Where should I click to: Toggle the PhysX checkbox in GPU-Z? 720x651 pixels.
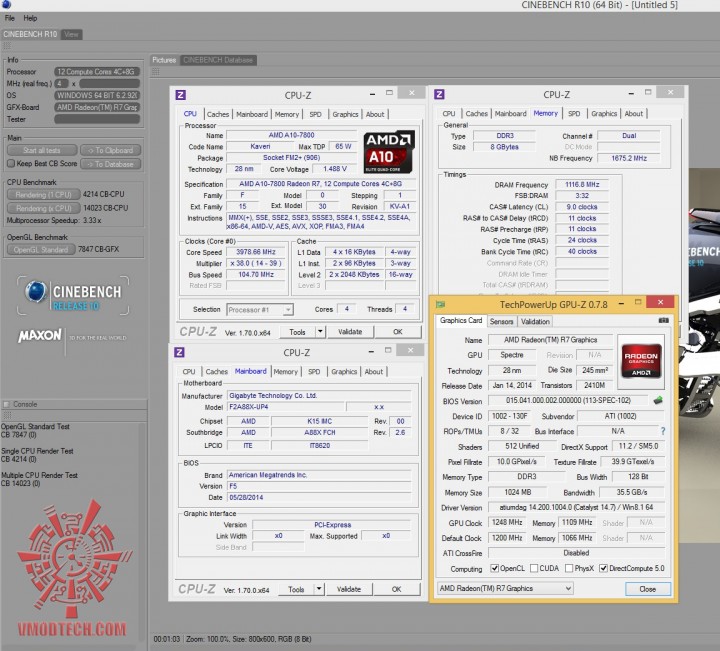pyautogui.click(x=569, y=568)
